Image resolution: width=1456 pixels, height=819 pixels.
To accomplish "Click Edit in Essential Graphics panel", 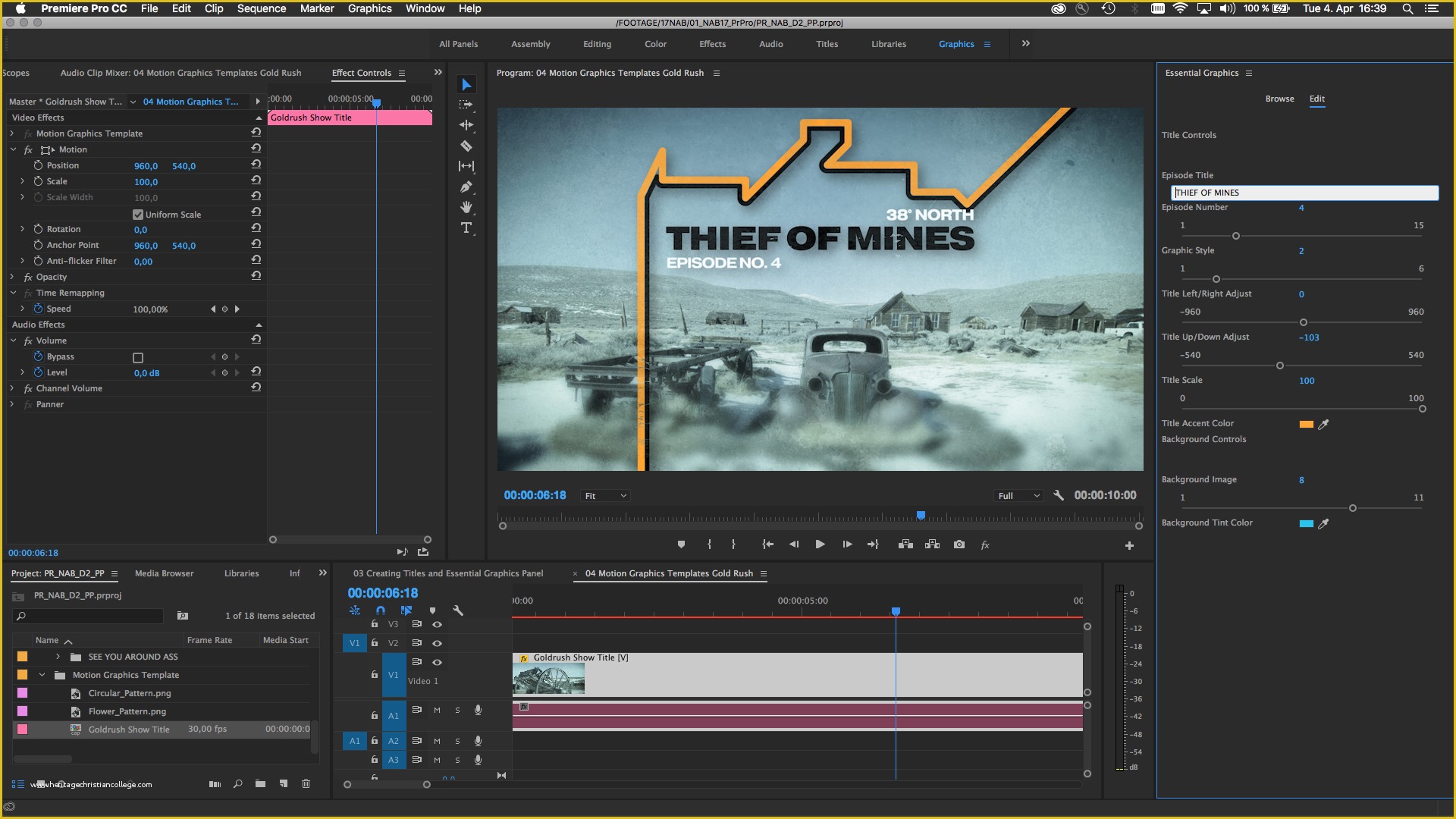I will [1317, 98].
